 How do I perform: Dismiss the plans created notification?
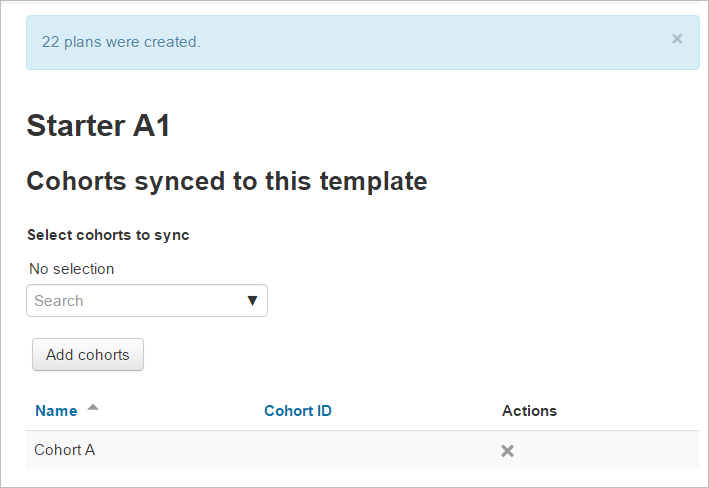click(677, 39)
